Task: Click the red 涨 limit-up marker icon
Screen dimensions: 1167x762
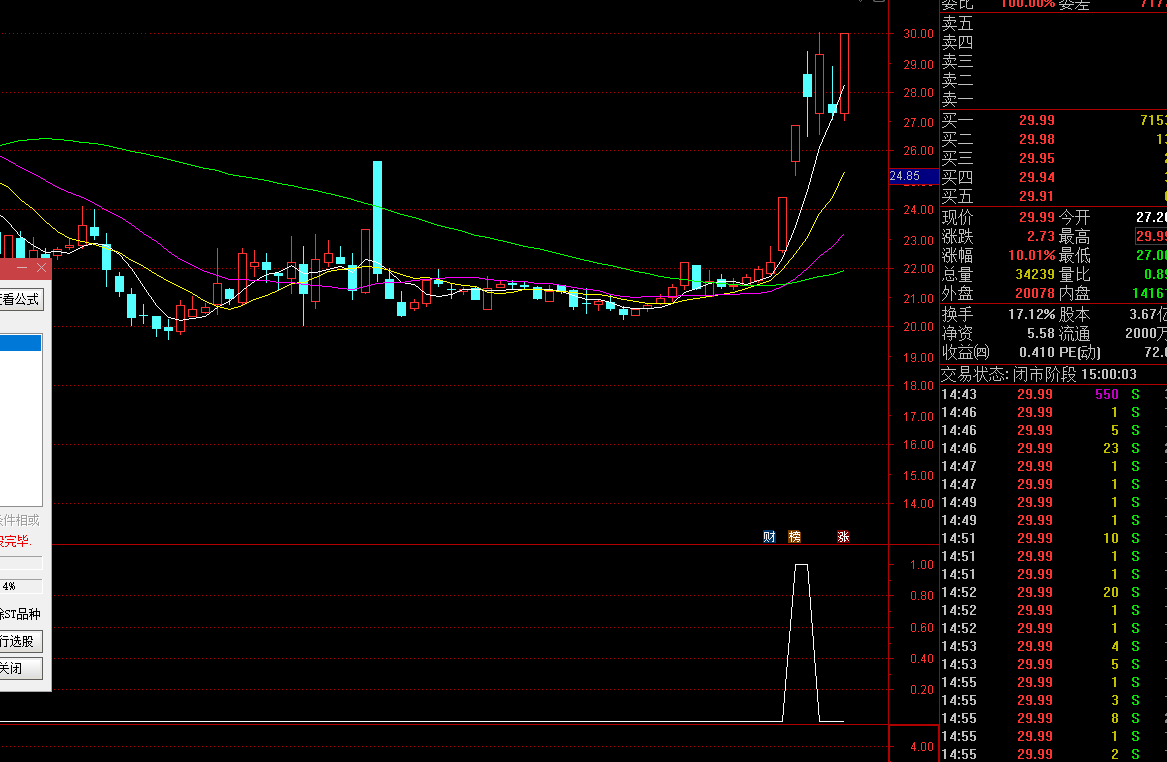Action: (843, 537)
